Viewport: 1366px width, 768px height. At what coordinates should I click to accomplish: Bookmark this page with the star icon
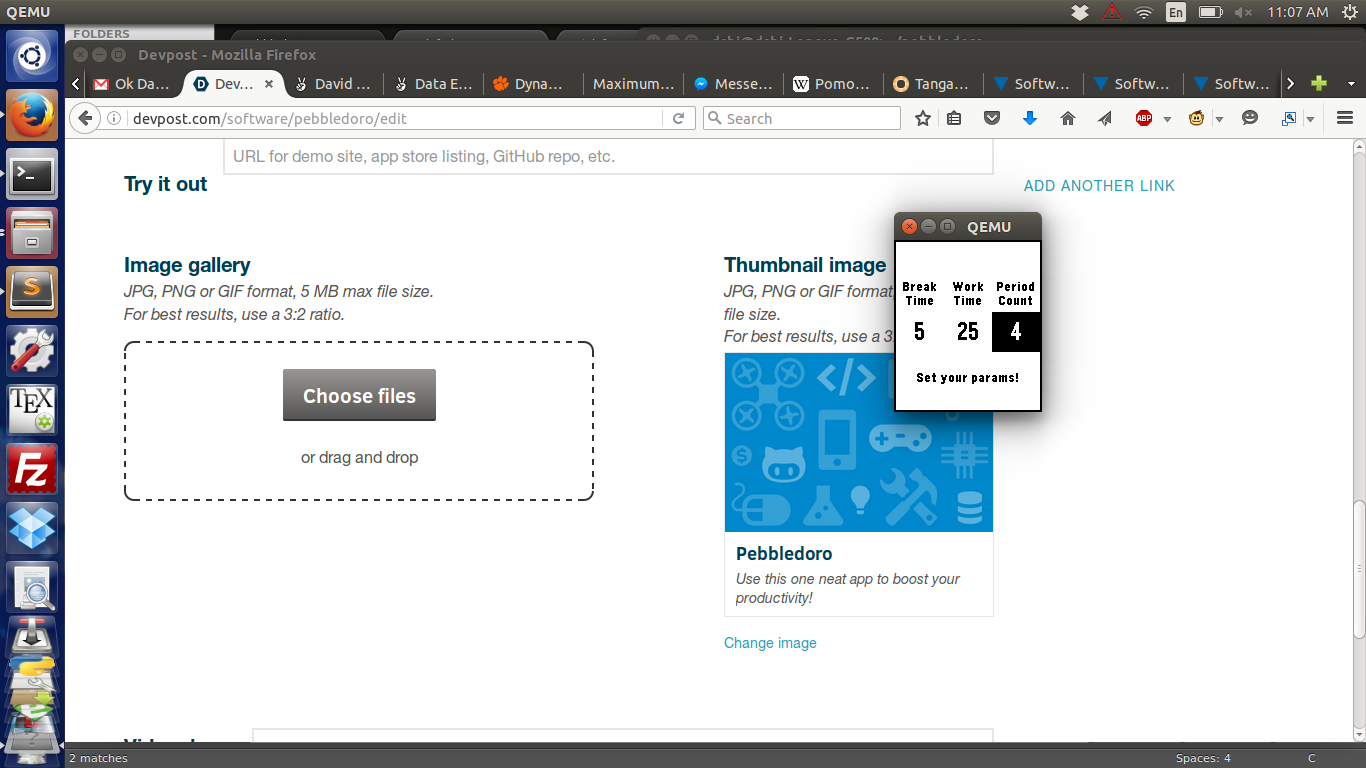(923, 118)
